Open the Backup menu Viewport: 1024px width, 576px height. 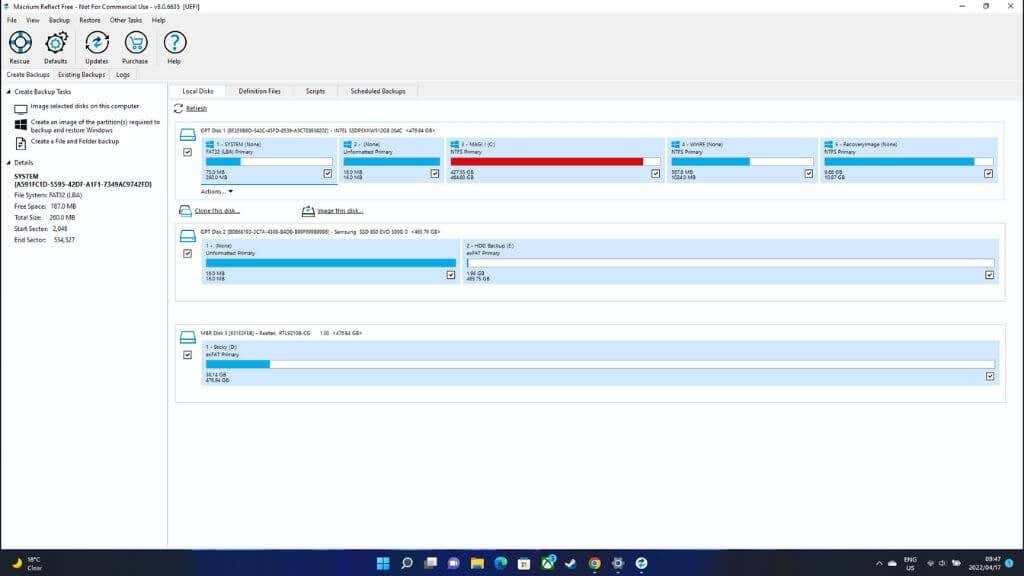click(x=59, y=20)
